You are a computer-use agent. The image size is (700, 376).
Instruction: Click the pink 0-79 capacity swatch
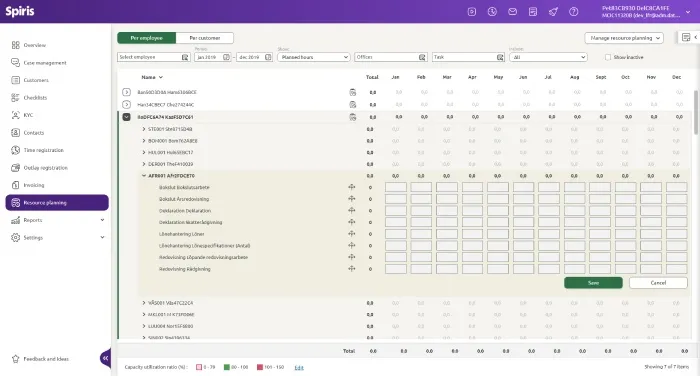click(x=199, y=367)
